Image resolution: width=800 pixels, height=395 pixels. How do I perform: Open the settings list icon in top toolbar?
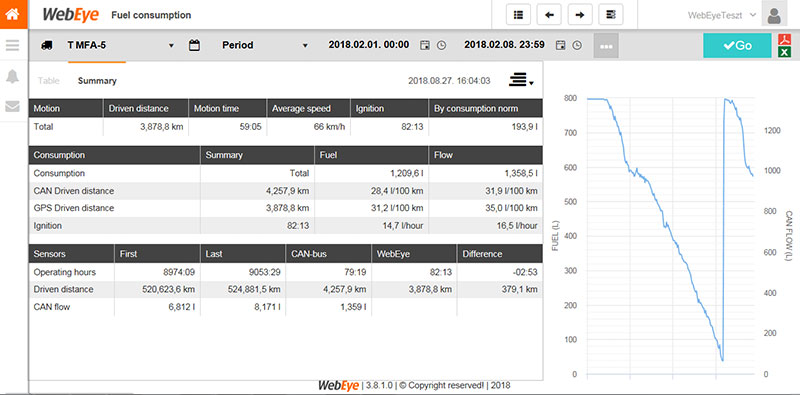pos(611,15)
